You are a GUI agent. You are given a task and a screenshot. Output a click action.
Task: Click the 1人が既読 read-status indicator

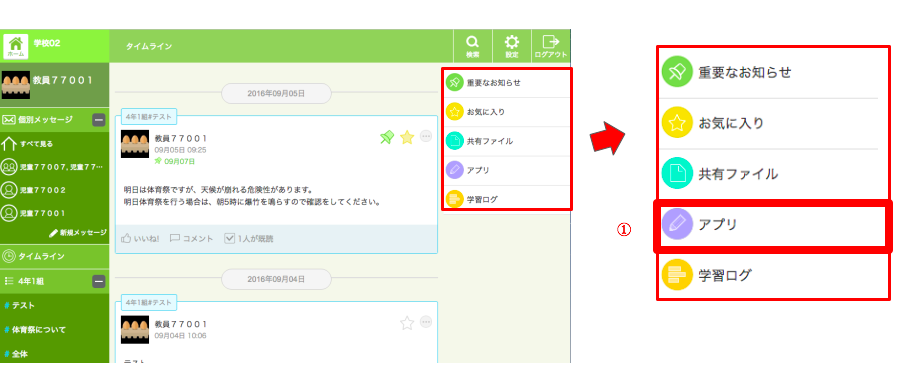[x=249, y=238]
